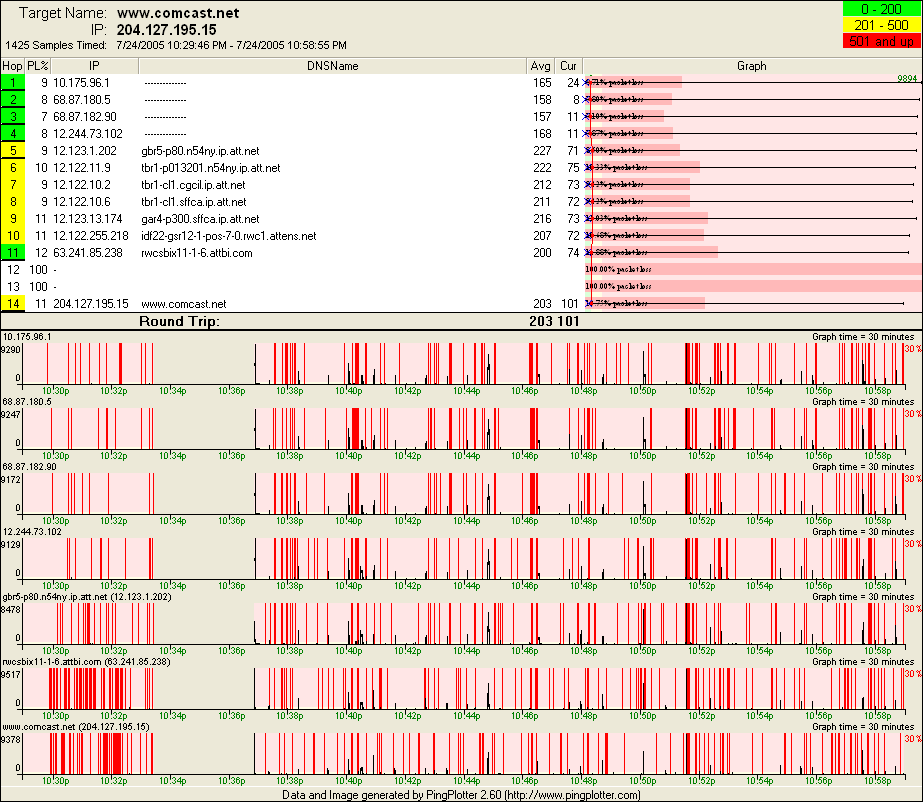
Task: Select hop 6 yellow number cell
Action: tap(13, 168)
